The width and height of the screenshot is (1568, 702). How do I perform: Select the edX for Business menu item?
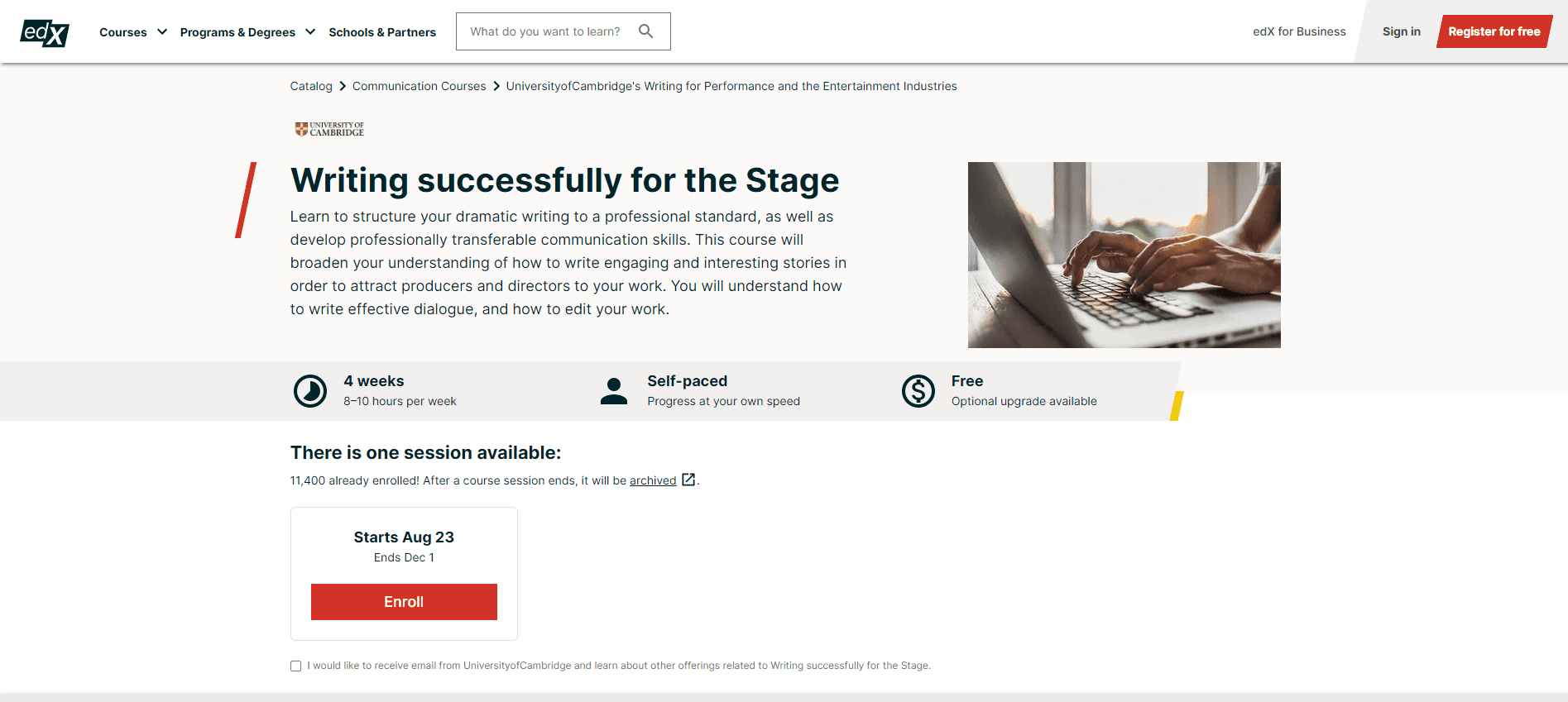[x=1298, y=31]
